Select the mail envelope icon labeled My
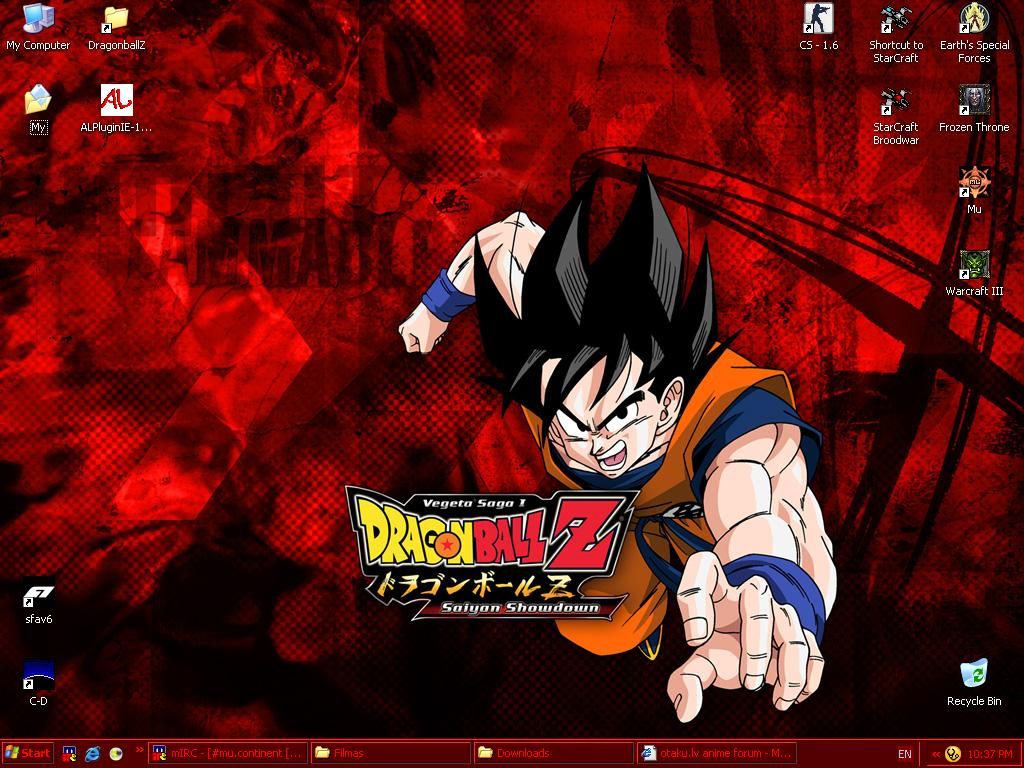 (38, 108)
